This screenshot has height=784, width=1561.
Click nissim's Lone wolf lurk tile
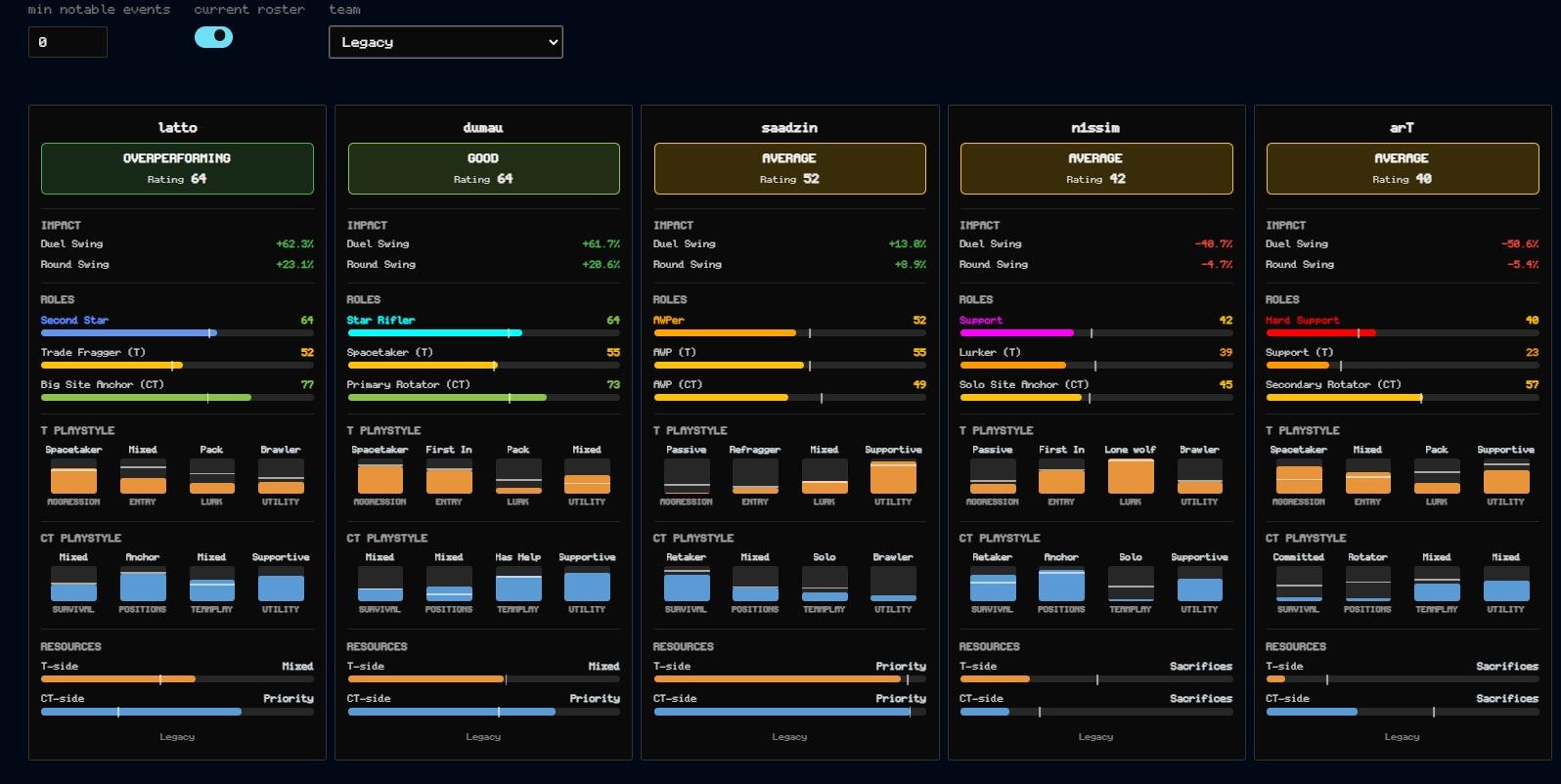click(1131, 476)
